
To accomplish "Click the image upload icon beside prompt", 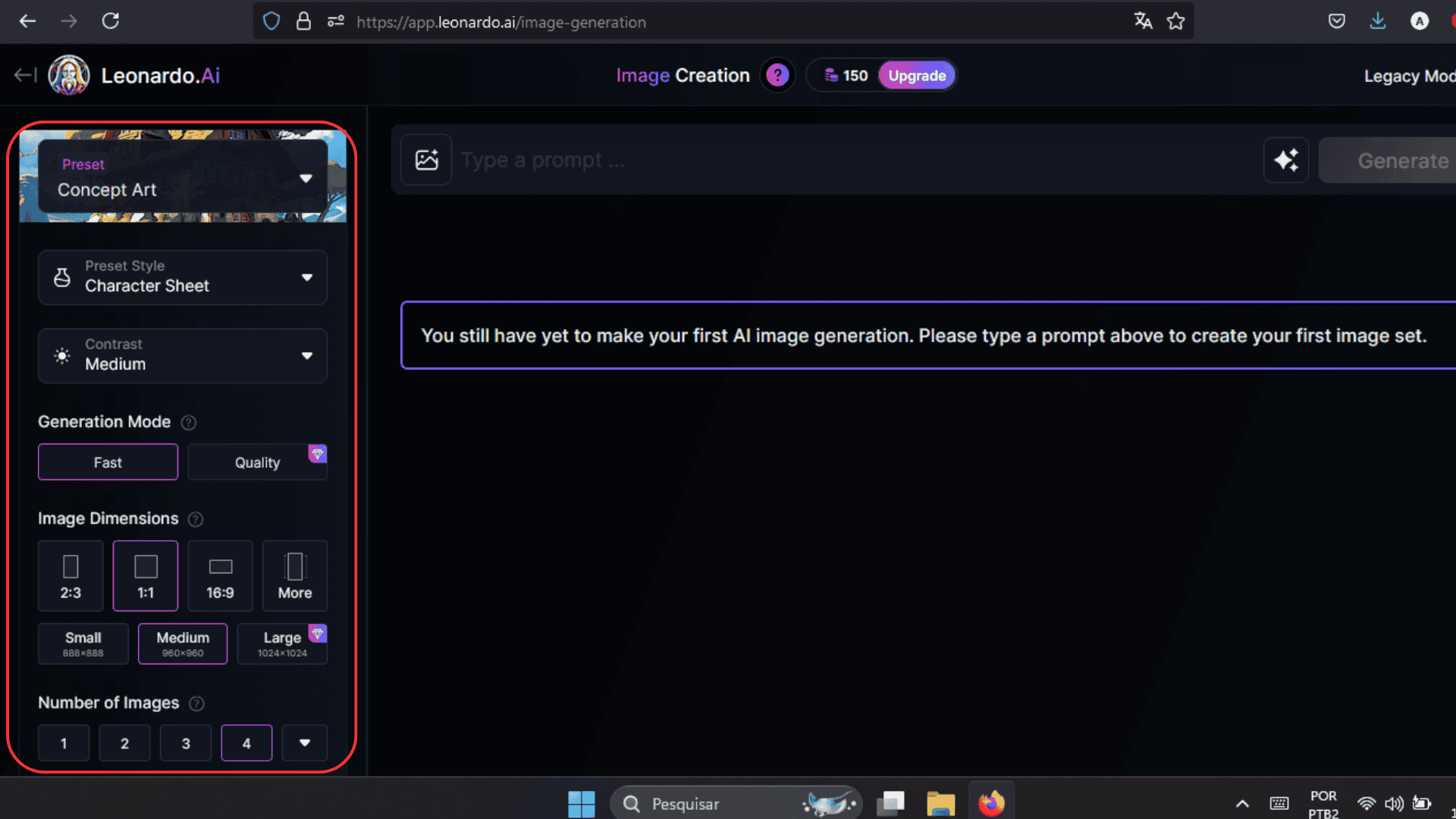I will [x=426, y=160].
